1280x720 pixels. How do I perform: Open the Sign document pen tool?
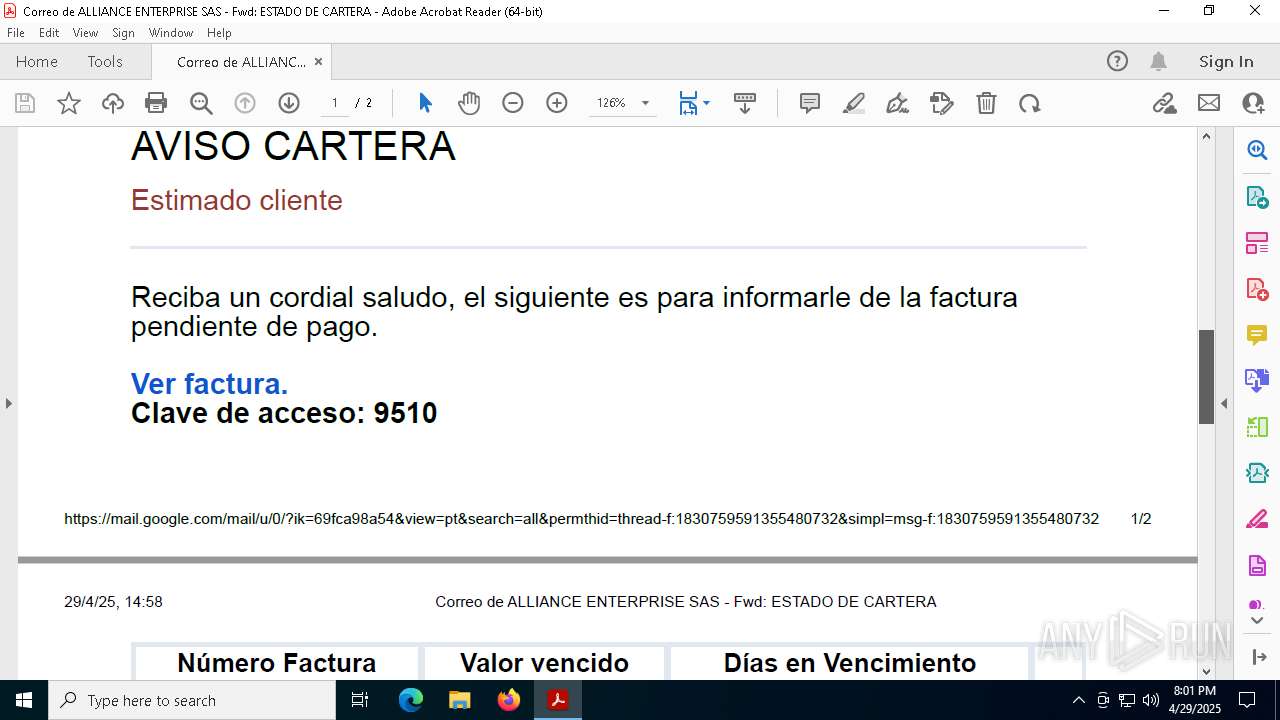(x=898, y=103)
